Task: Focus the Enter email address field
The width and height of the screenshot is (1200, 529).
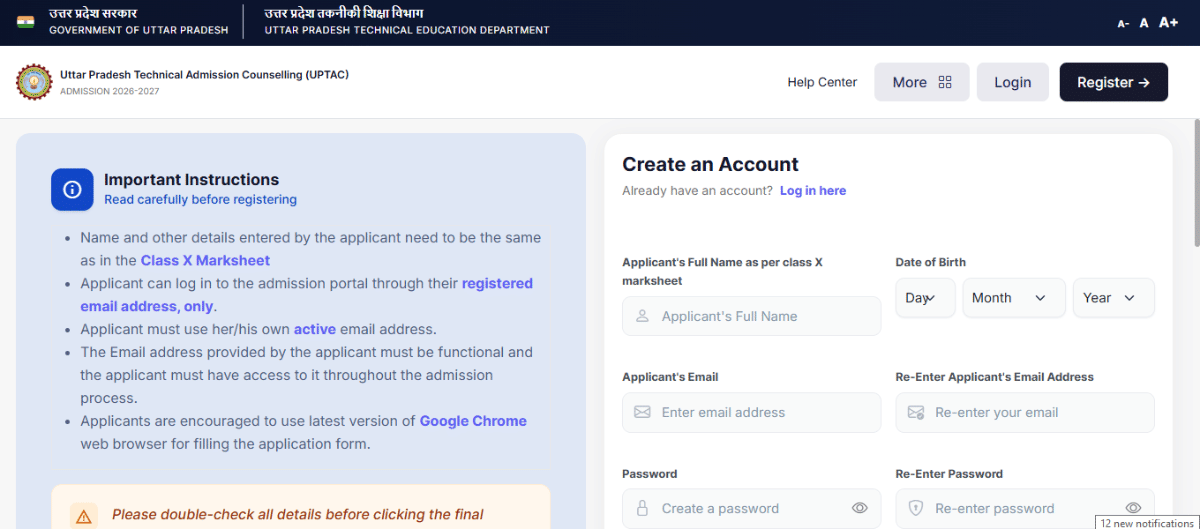Action: pos(751,412)
